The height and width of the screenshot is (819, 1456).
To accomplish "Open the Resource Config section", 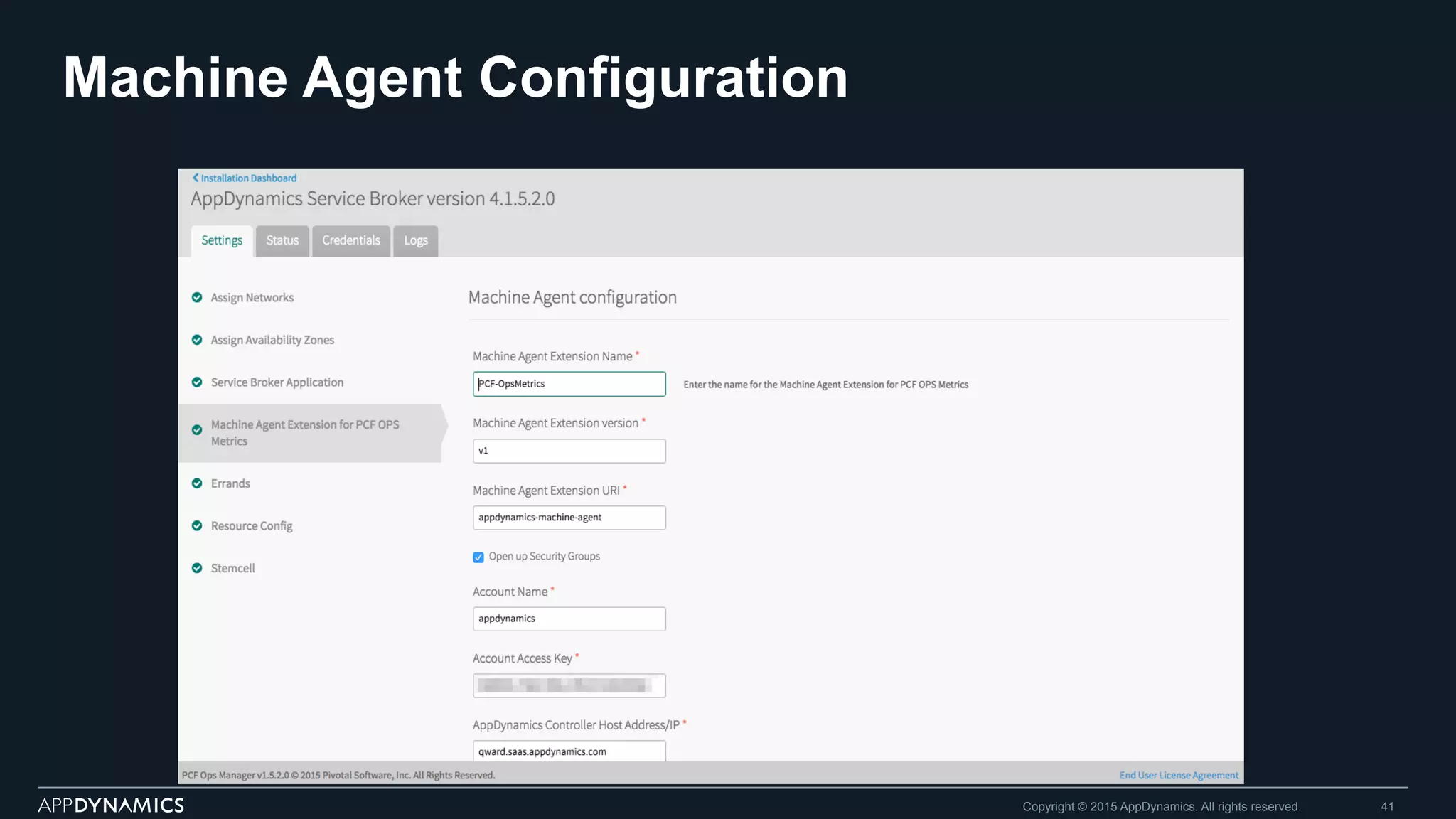I will (252, 526).
